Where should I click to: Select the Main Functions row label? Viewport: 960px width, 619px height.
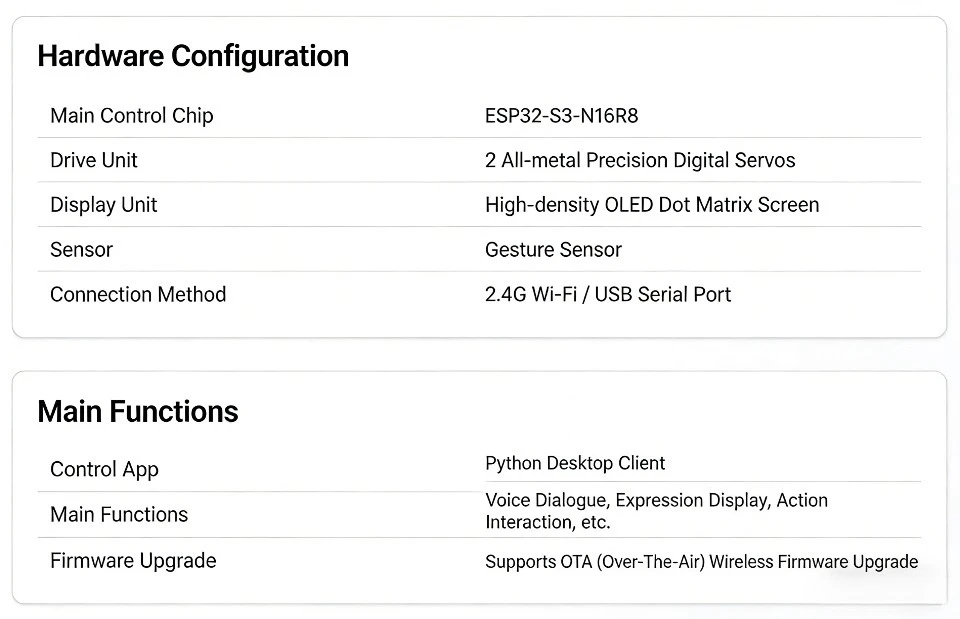pos(119,515)
